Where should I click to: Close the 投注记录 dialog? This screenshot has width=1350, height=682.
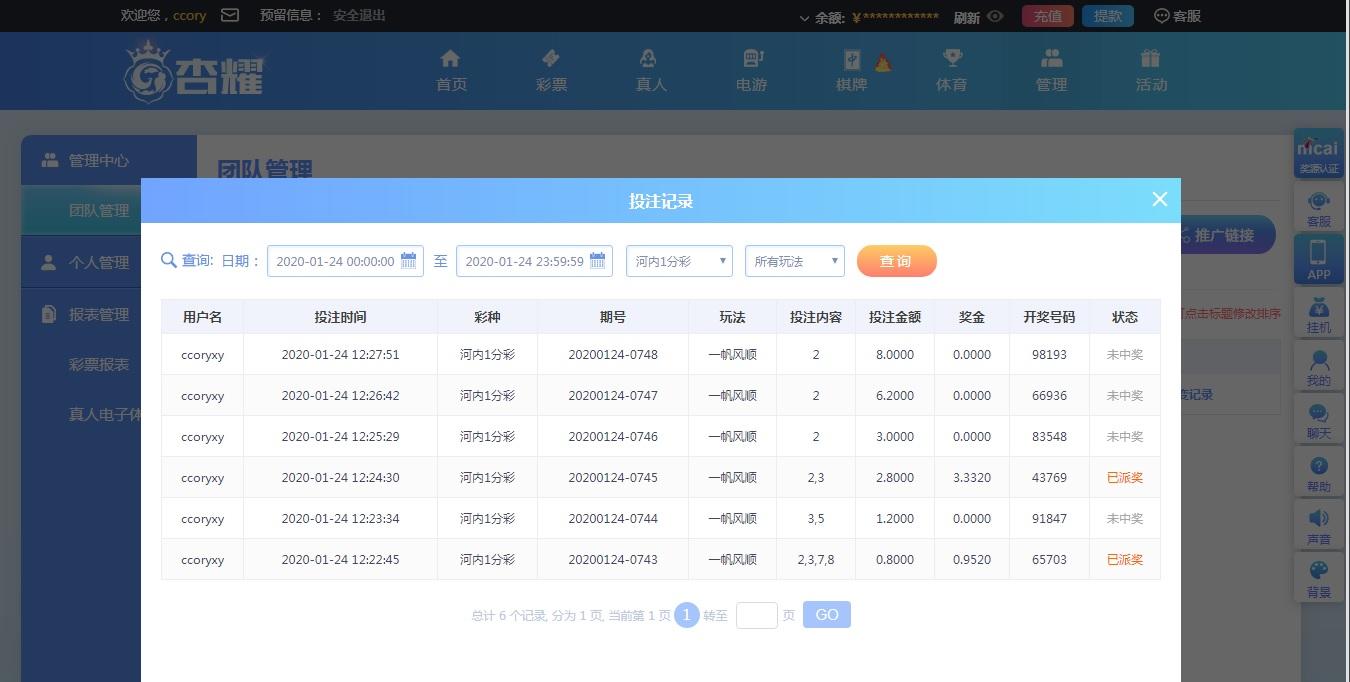tap(1159, 199)
